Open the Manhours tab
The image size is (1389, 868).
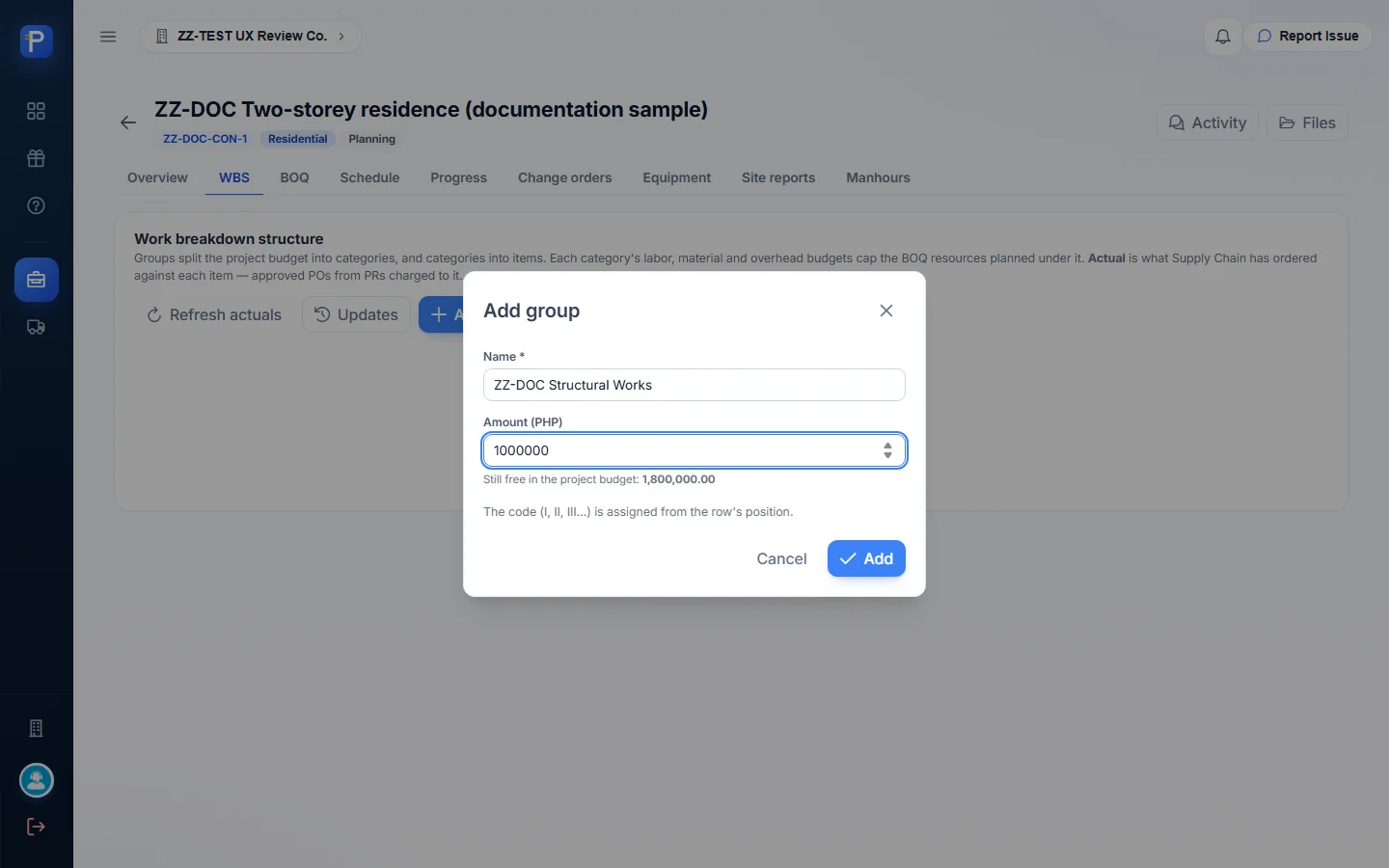point(878,177)
